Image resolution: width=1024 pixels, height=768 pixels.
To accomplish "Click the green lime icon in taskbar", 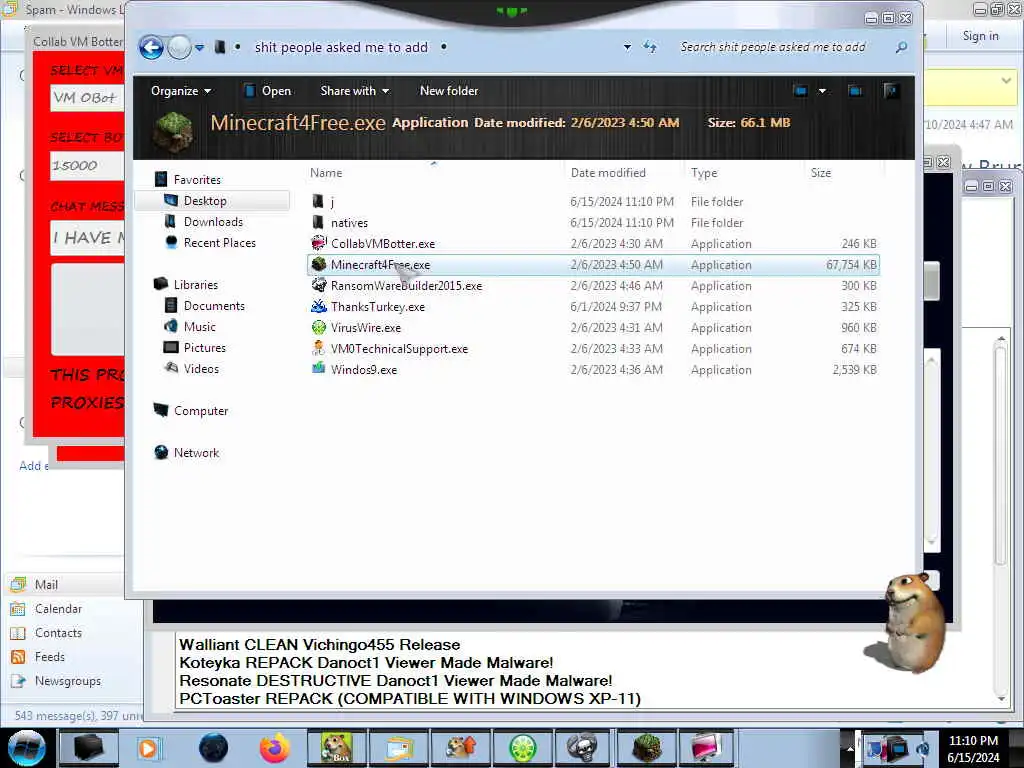I will (522, 748).
